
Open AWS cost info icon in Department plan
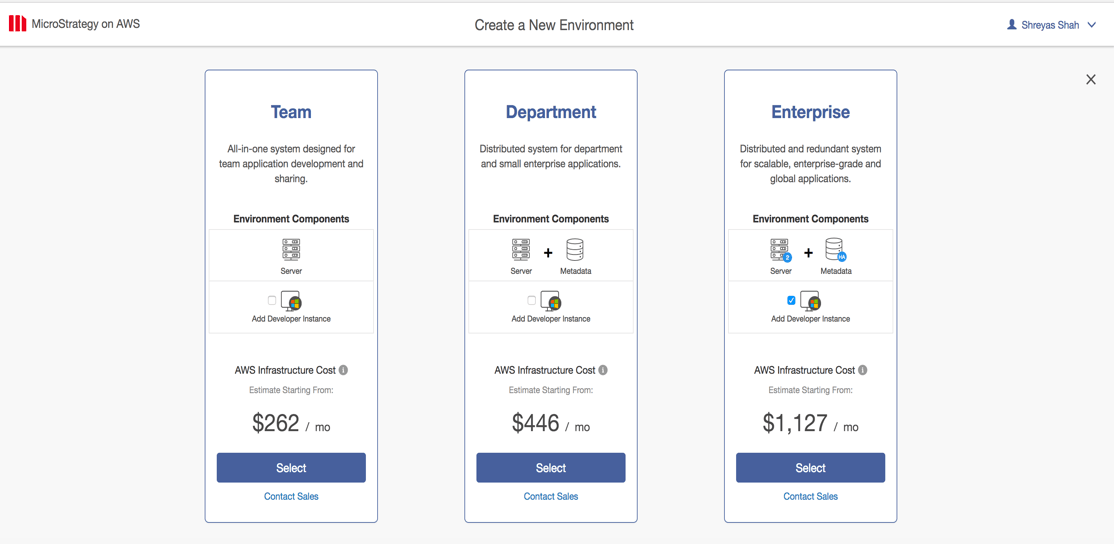click(603, 370)
